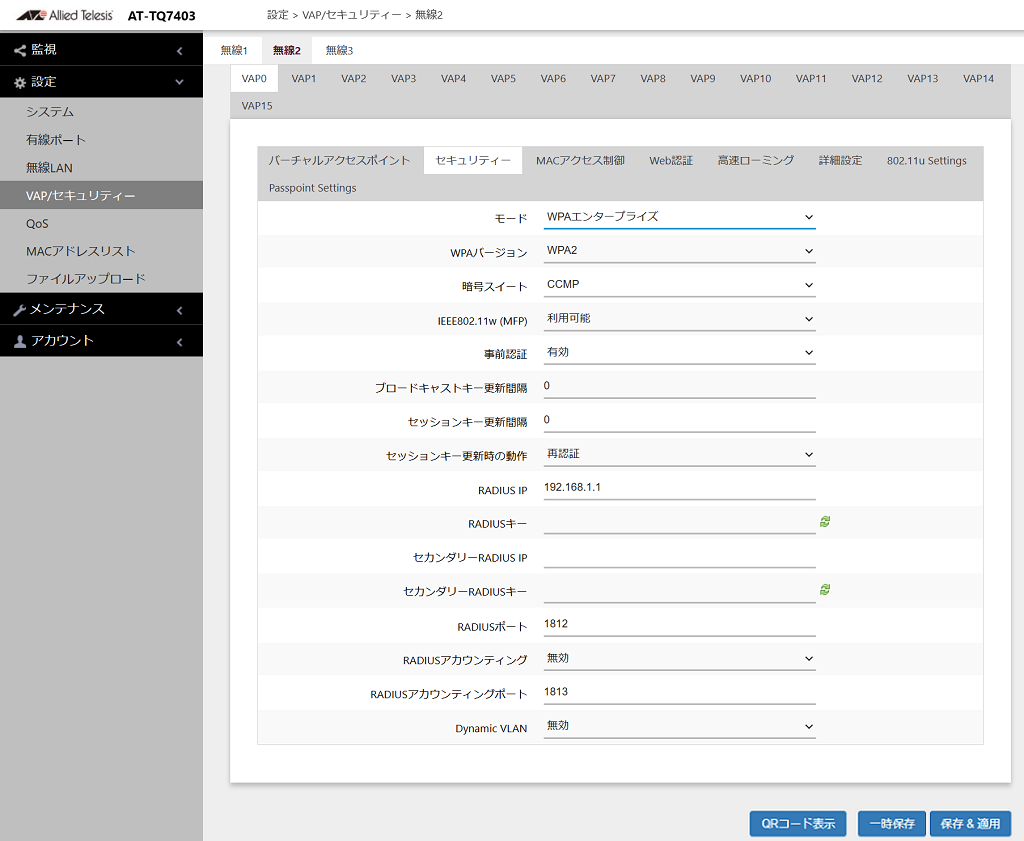Click the ブロードキャストキー更新間隔 field
Image resolution: width=1024 pixels, height=841 pixels.
pyautogui.click(x=679, y=387)
